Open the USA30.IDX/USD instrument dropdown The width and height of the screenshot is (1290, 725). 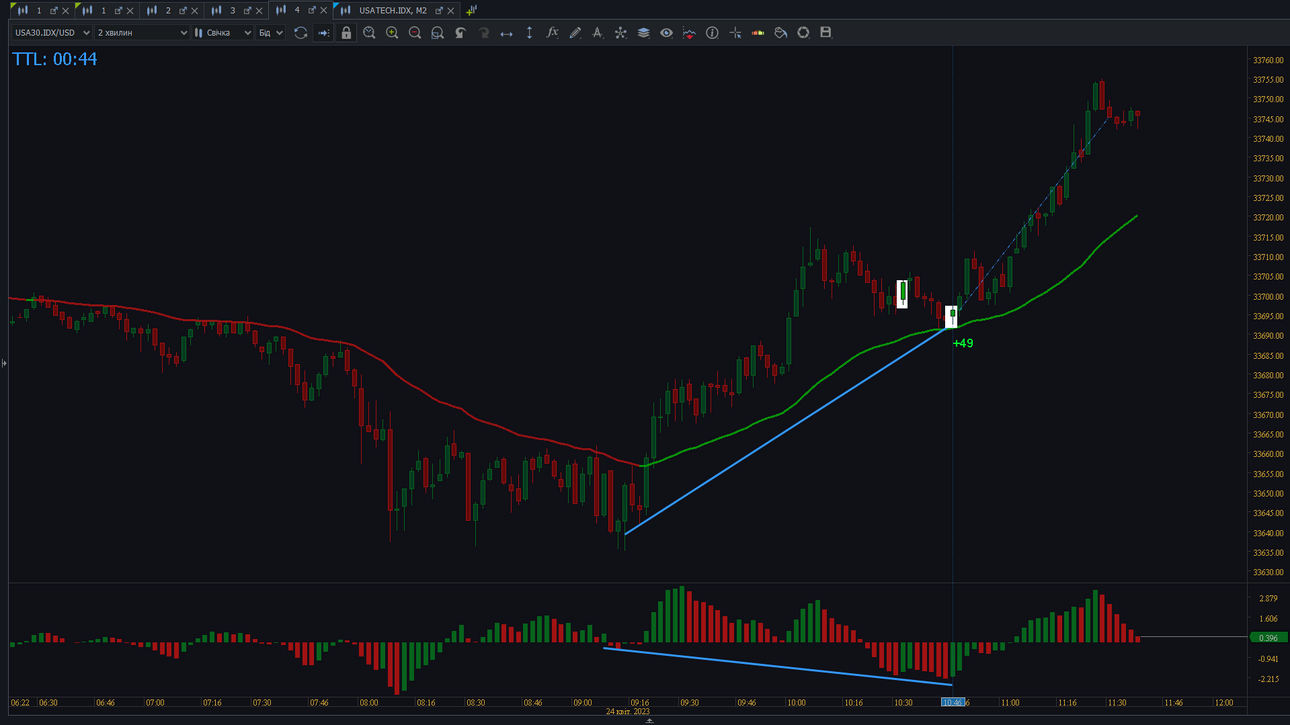click(x=52, y=33)
